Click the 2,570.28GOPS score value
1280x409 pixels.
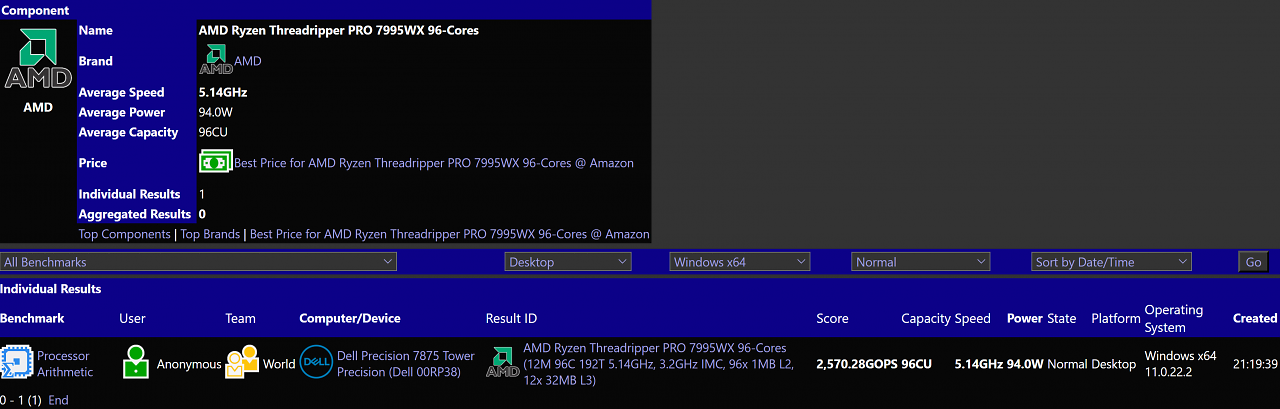(x=857, y=364)
